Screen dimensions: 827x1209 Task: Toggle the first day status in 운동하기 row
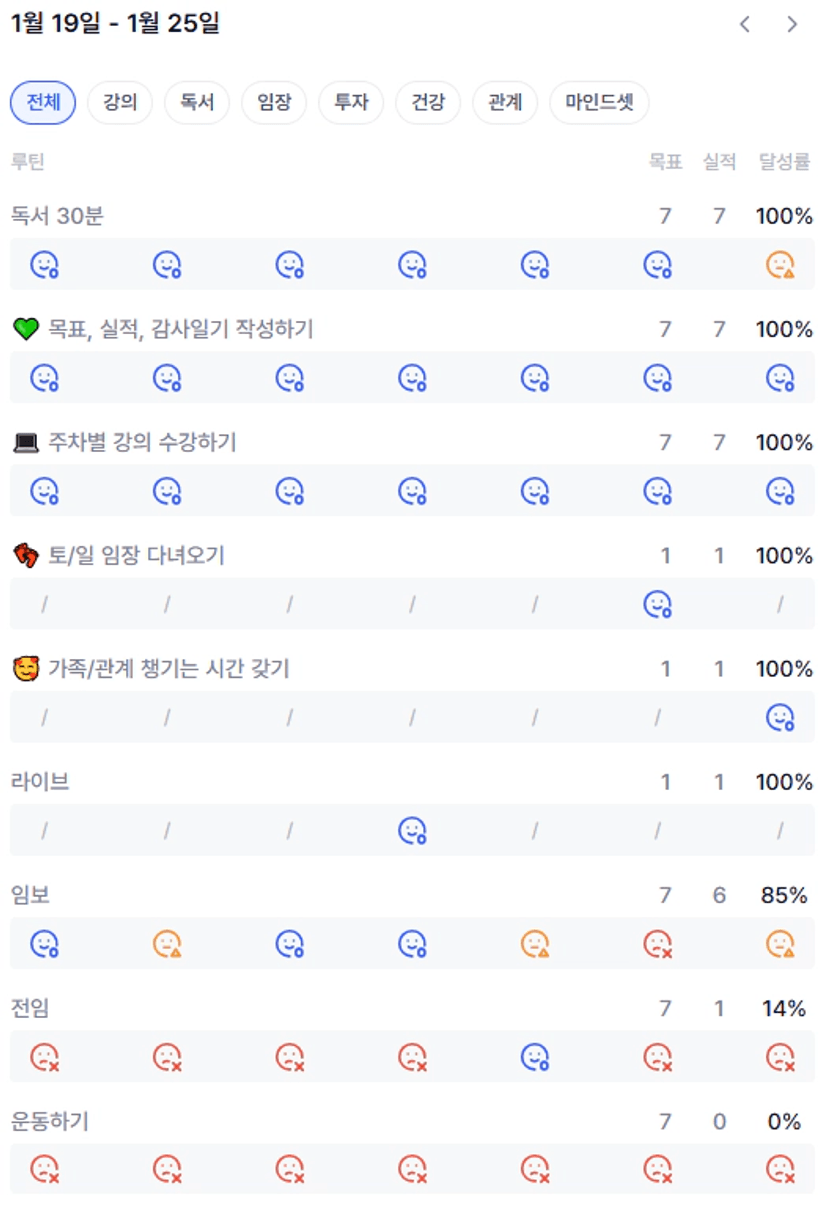tap(44, 1169)
